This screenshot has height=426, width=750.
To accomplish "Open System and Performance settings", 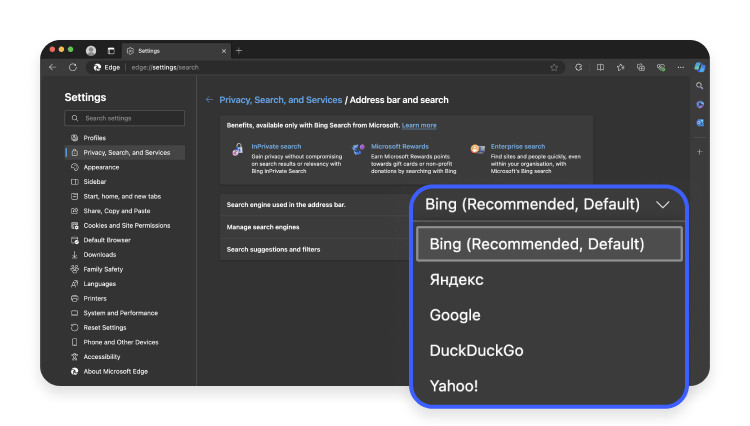I will click(125, 313).
